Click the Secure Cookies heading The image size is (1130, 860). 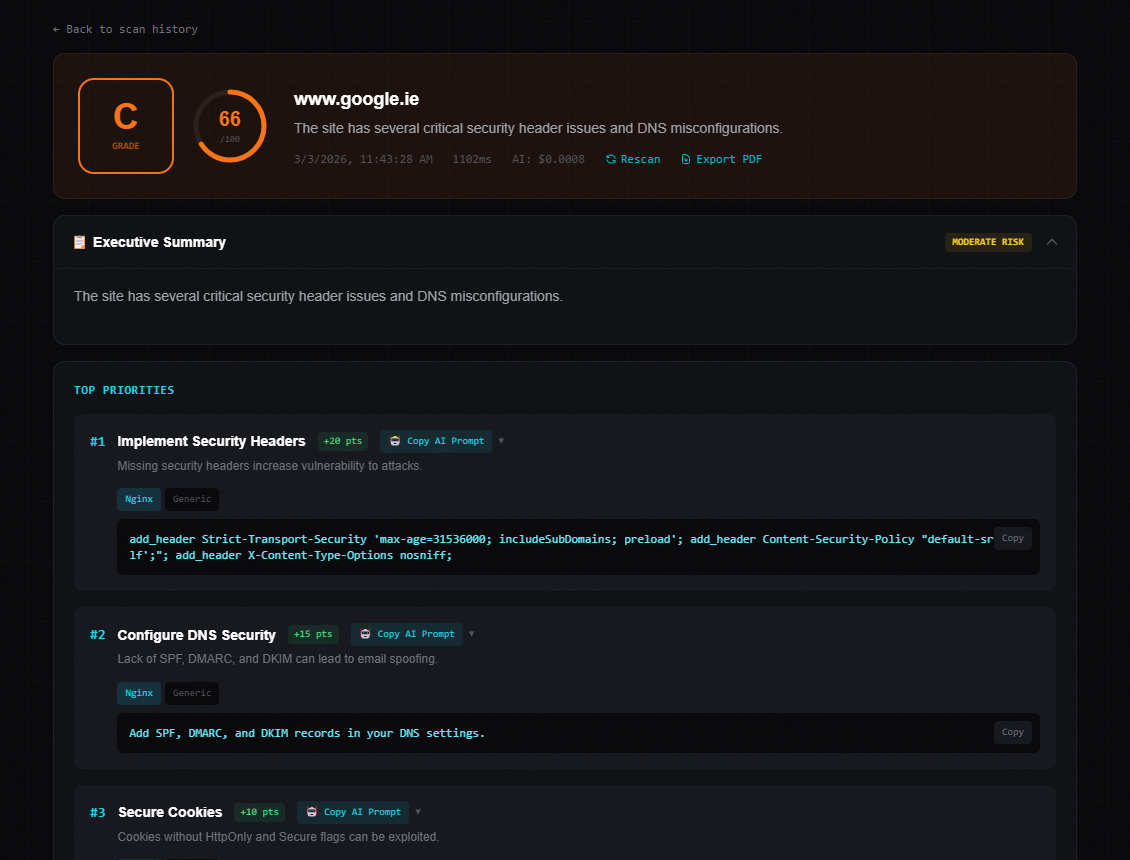[170, 812]
